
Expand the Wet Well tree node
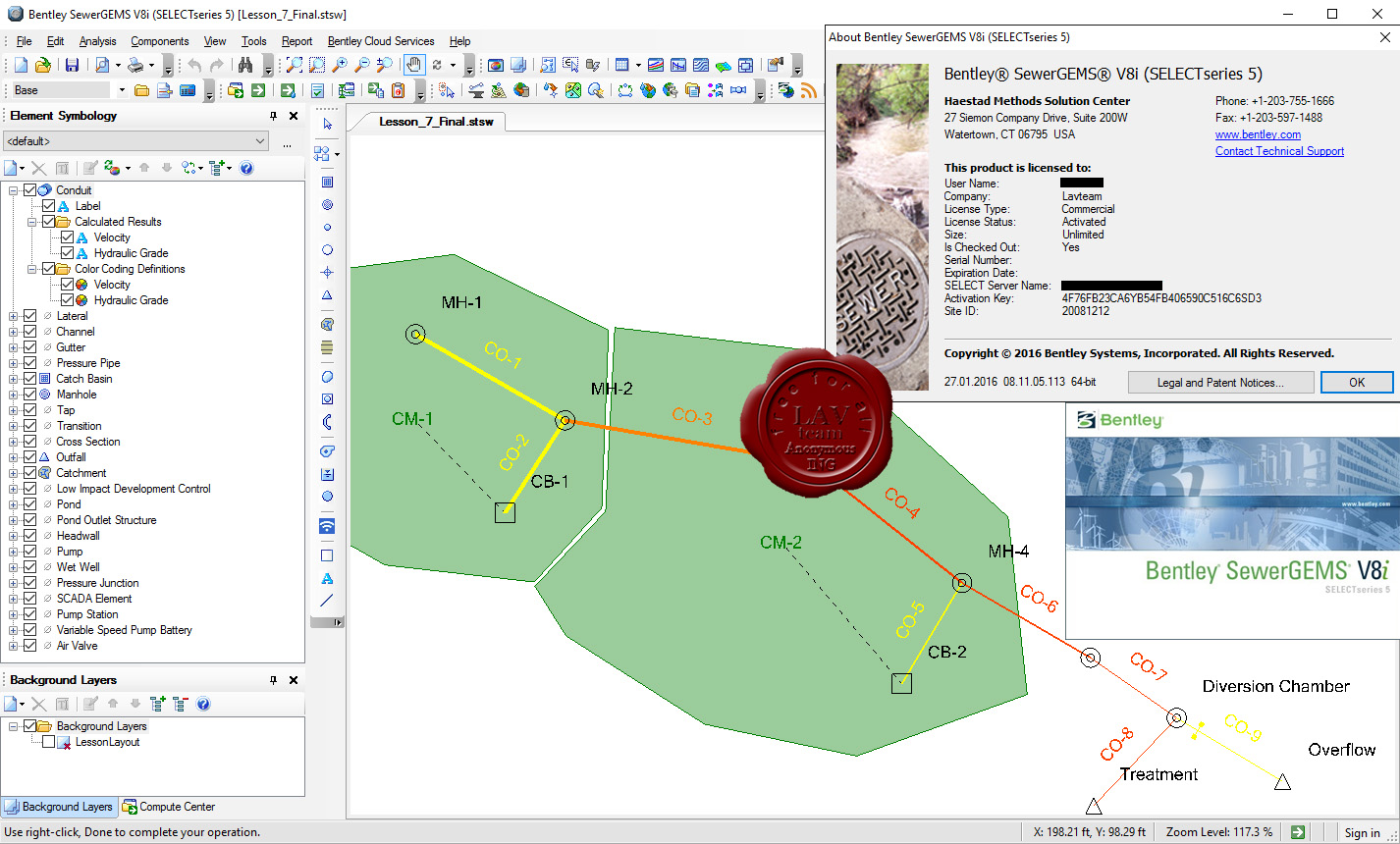point(14,567)
